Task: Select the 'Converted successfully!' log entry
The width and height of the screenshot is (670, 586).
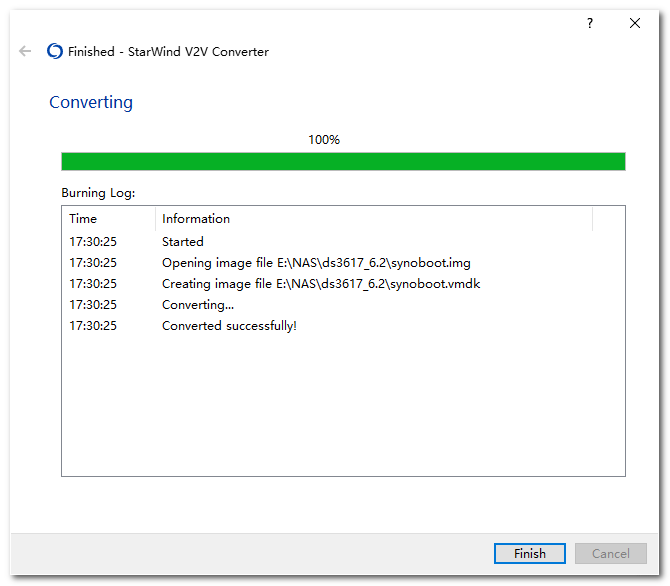Action: click(343, 325)
